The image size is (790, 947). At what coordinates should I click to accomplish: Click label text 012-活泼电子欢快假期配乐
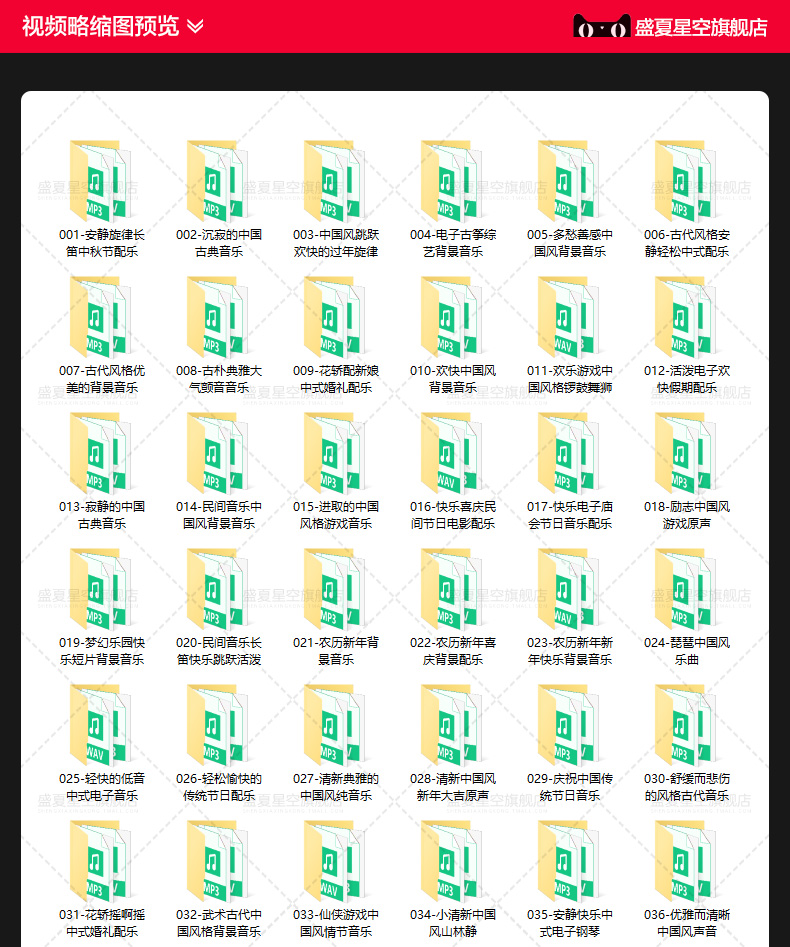(687, 379)
